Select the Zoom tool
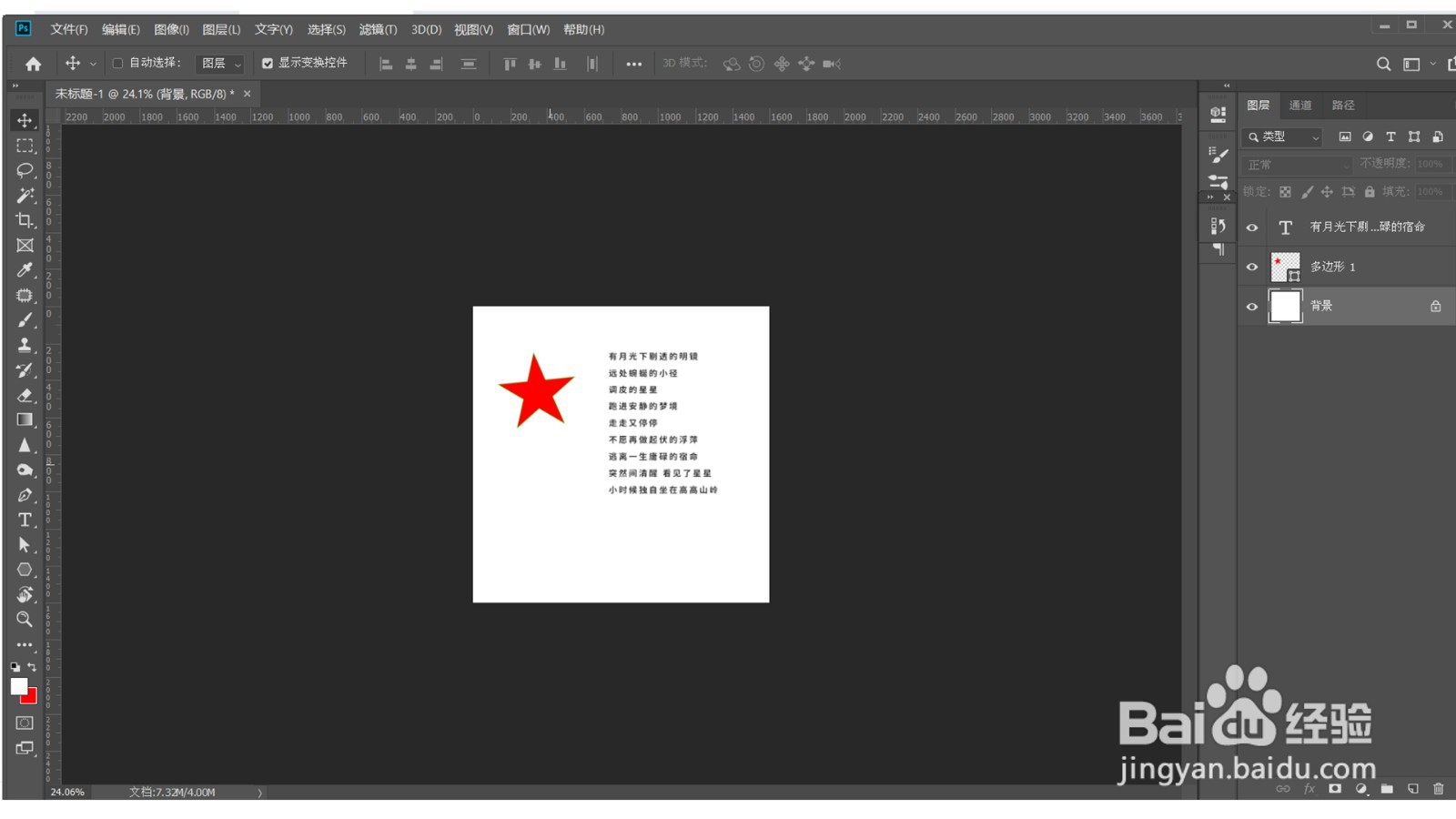1456x819 pixels. (x=25, y=620)
